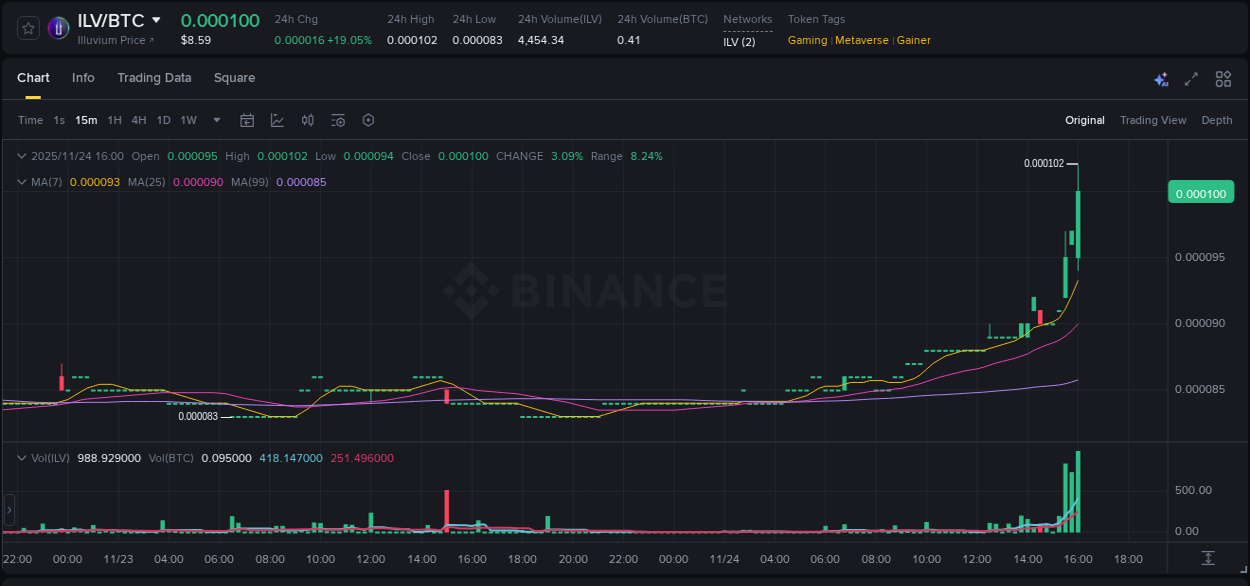Image resolution: width=1250 pixels, height=586 pixels.
Task: Open the candlestick type selector icon
Action: point(307,120)
